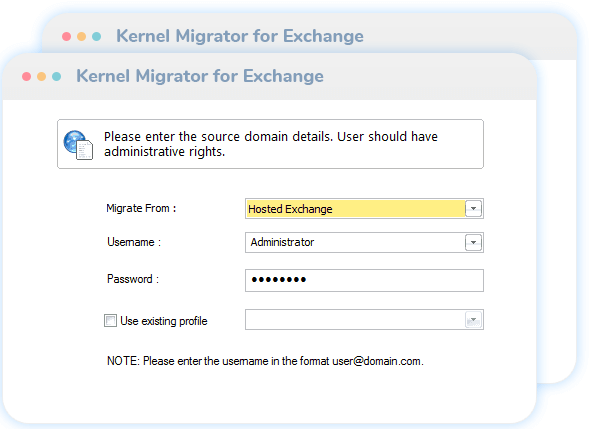Click the front window title text
The height and width of the screenshot is (429, 599).
(200, 76)
